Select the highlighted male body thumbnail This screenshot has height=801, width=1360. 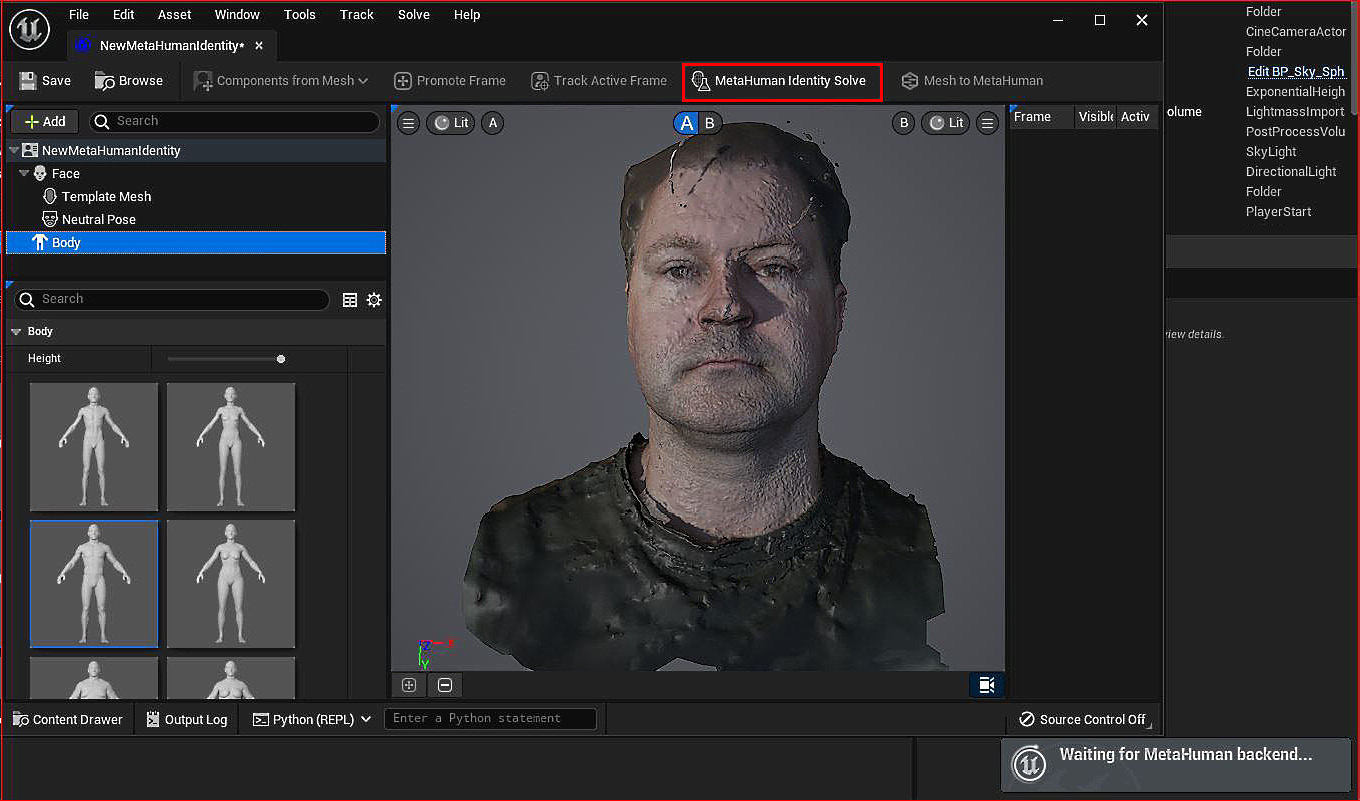pos(94,584)
